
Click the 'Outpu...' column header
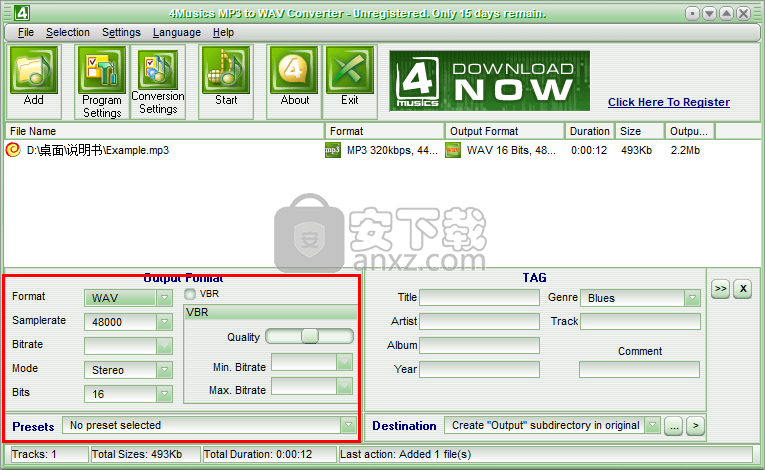(690, 131)
